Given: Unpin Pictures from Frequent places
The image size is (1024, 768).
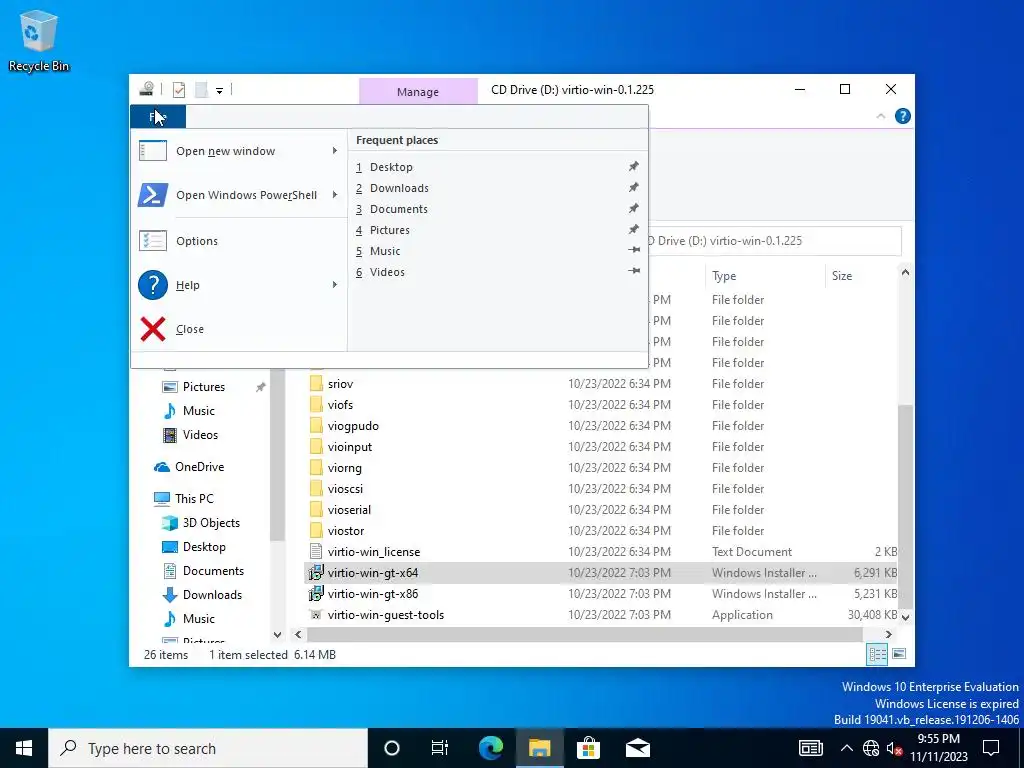Looking at the screenshot, I should coord(633,229).
